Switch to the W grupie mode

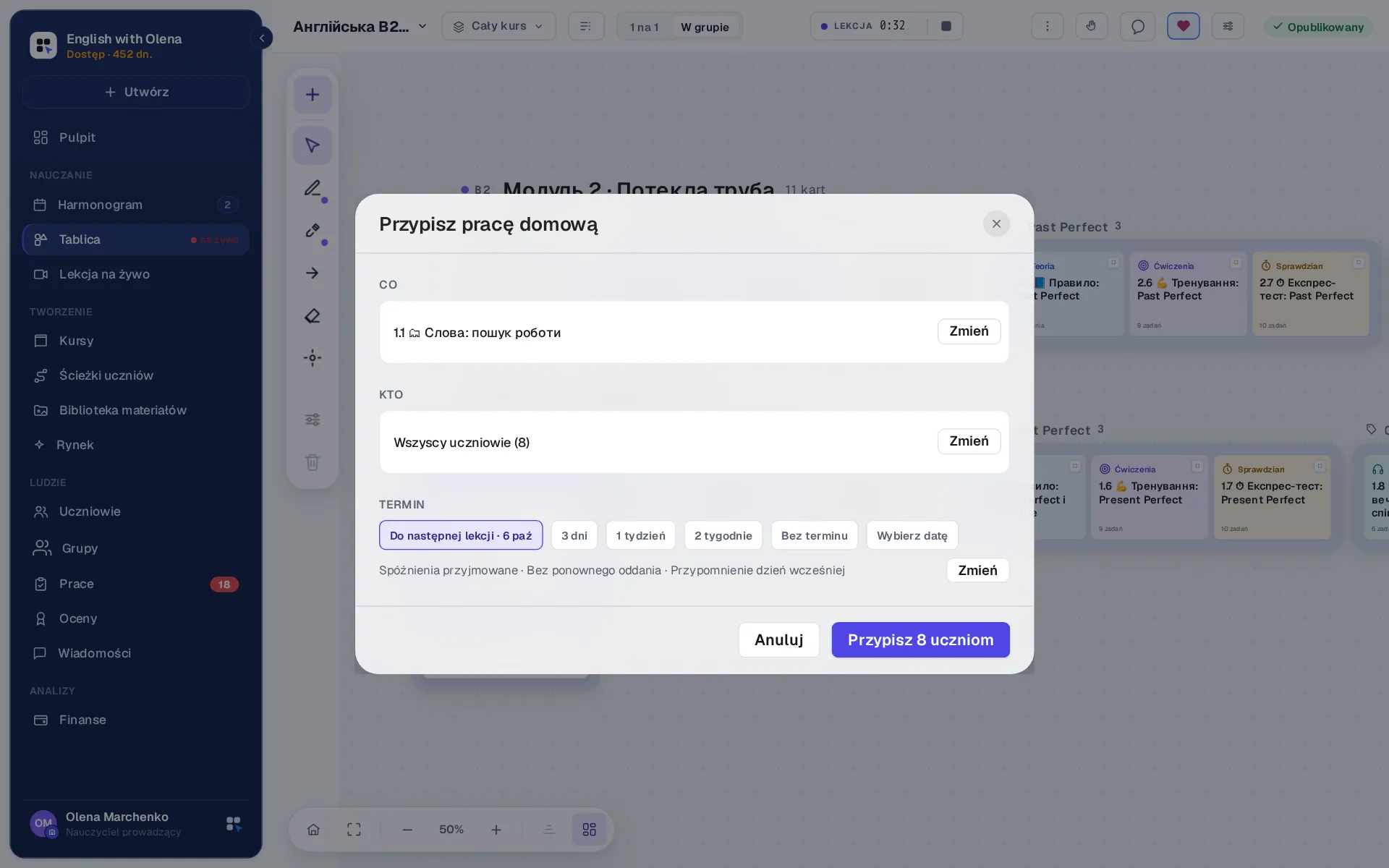705,27
